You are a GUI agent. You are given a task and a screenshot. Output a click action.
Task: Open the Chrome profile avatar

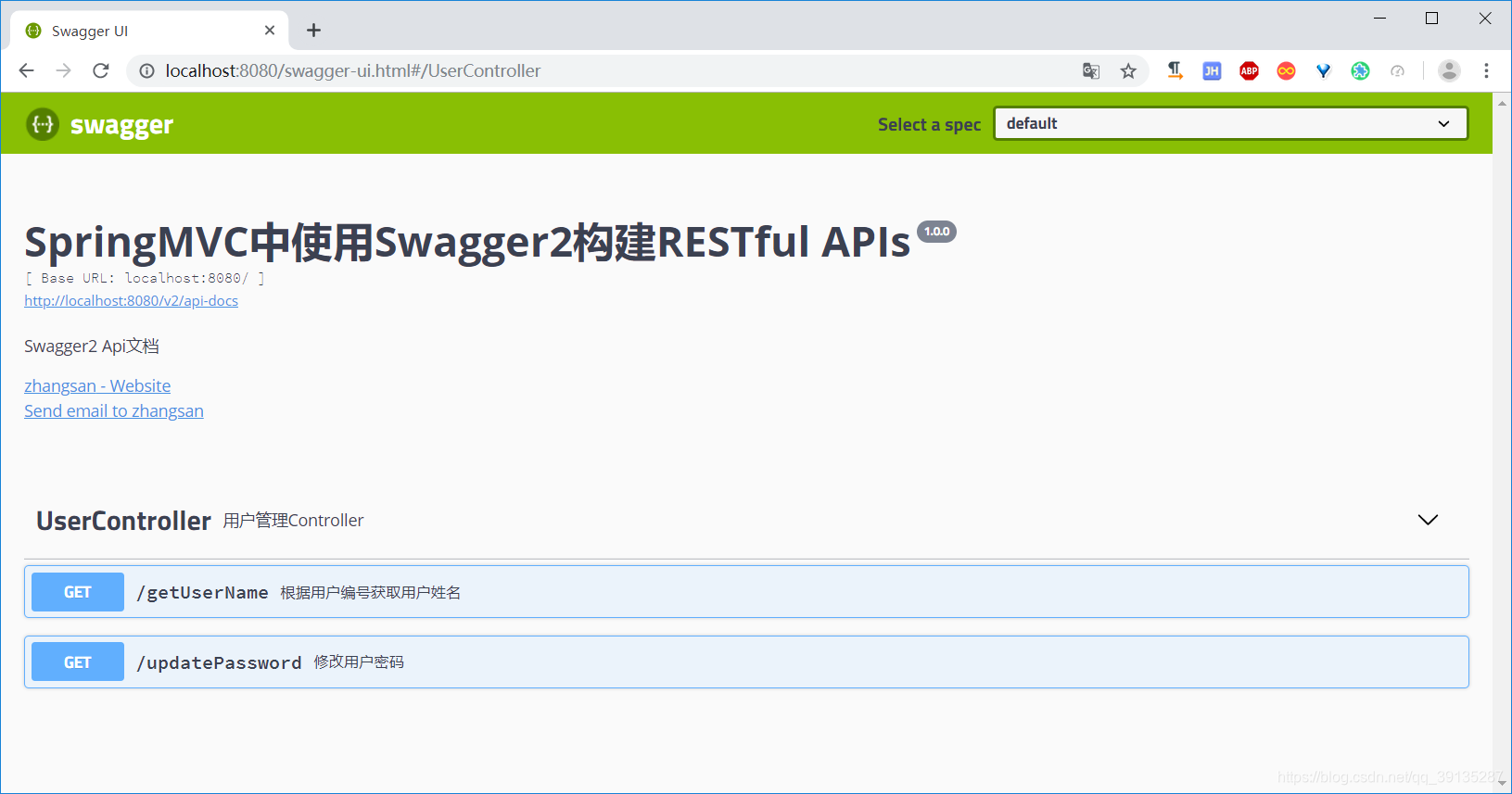pyautogui.click(x=1449, y=70)
